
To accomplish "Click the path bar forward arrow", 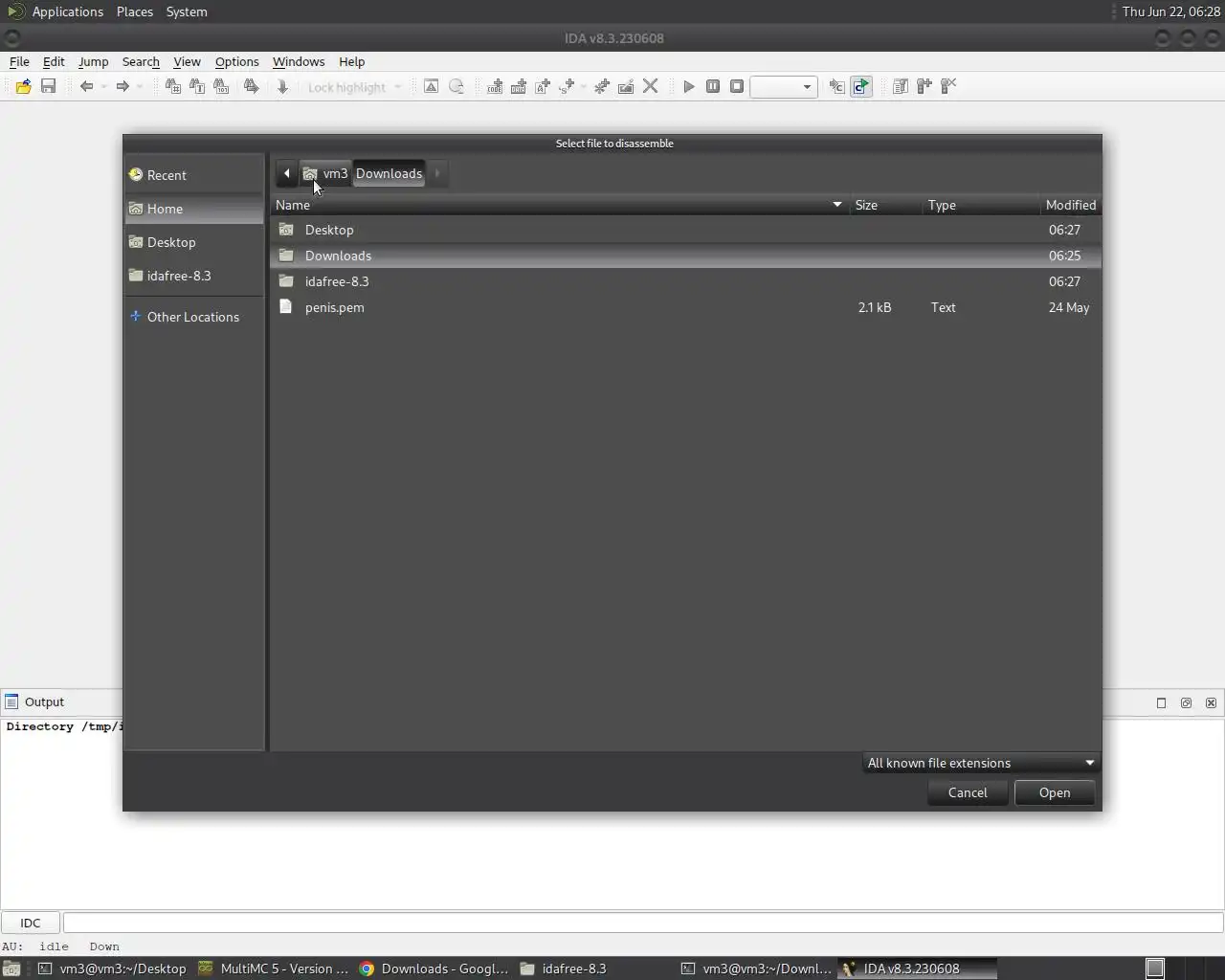I will 437,173.
